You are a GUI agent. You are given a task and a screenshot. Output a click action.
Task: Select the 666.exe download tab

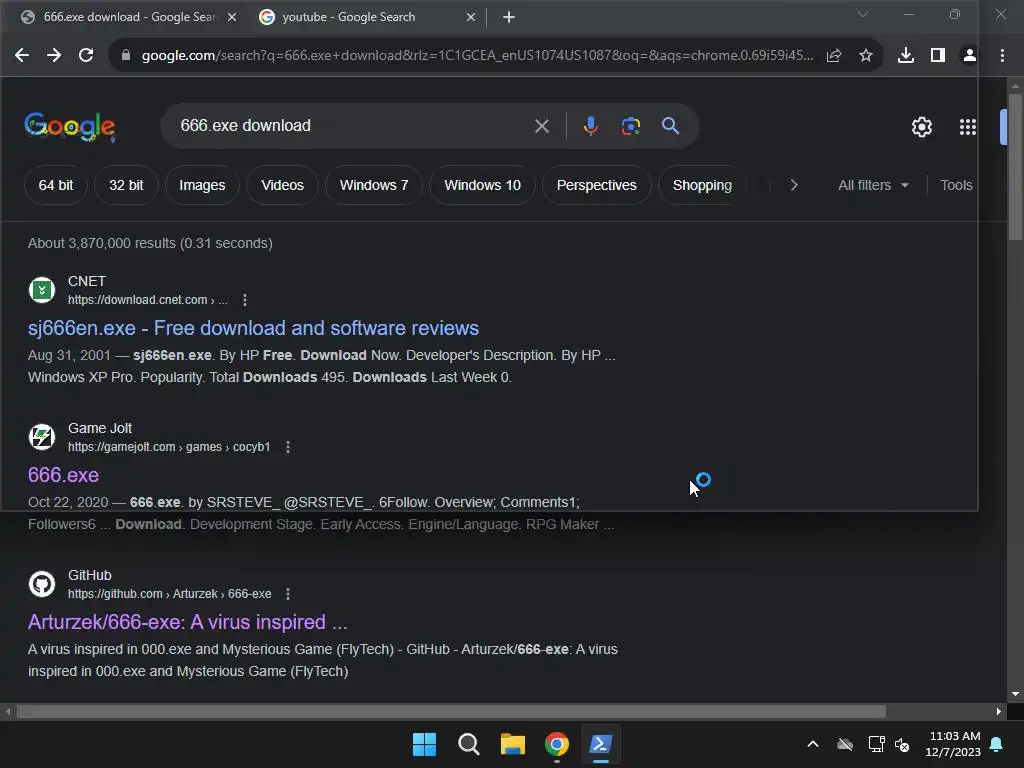(x=127, y=17)
